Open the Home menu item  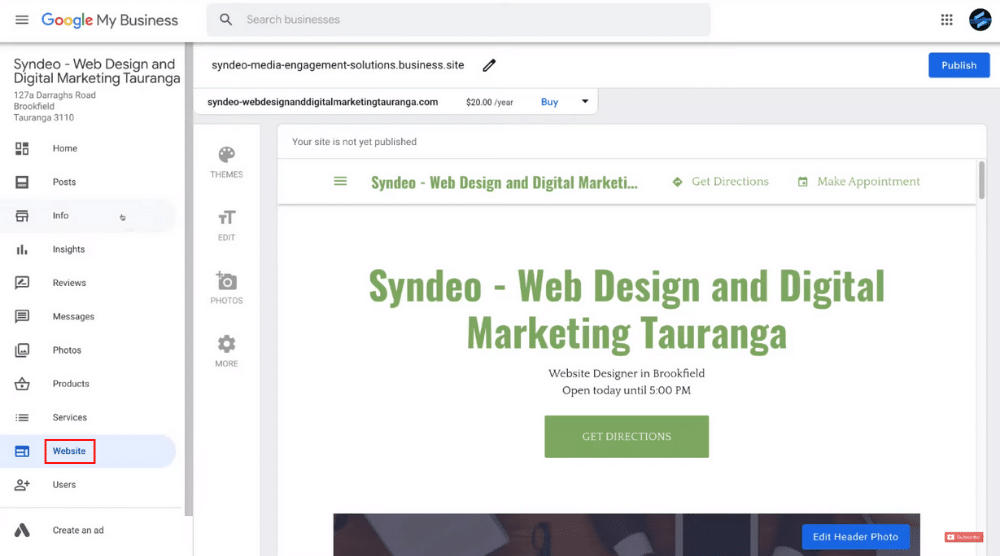[64, 149]
